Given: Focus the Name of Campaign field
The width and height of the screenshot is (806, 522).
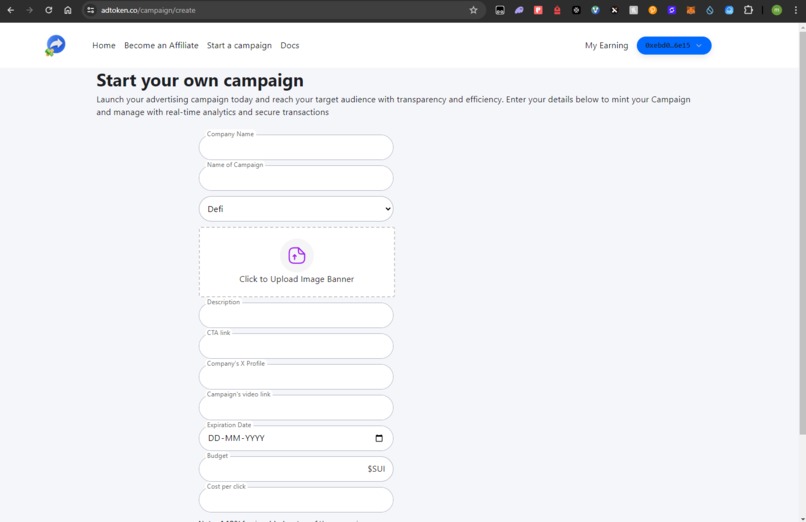Looking at the screenshot, I should pos(296,178).
